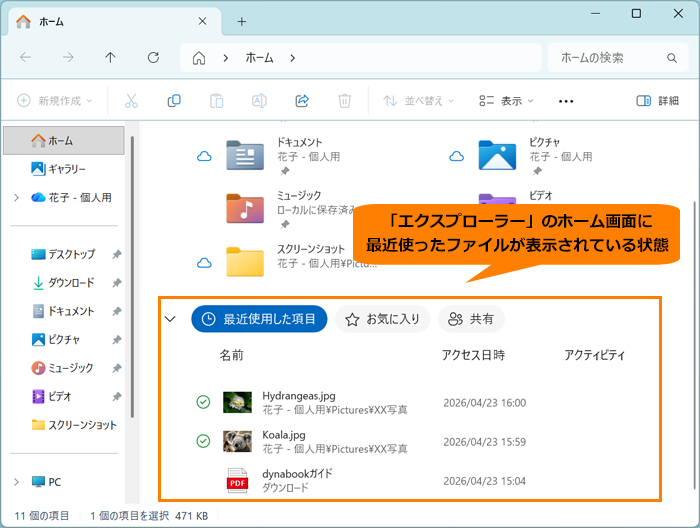Click the sync status check for Hydrangeas.jpg
This screenshot has height=528, width=700.
coord(203,402)
